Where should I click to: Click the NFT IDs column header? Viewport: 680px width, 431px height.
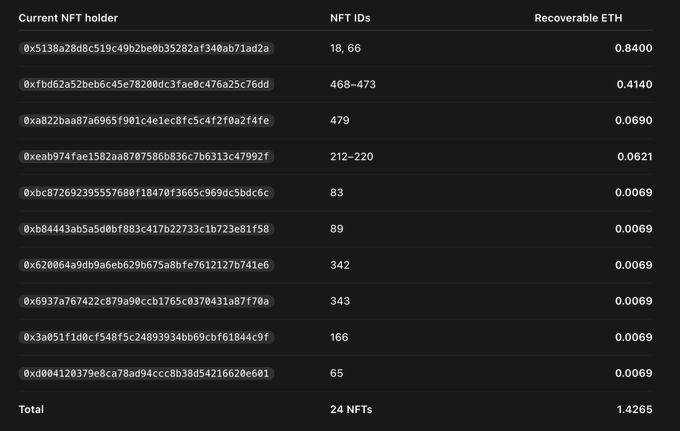(x=350, y=18)
